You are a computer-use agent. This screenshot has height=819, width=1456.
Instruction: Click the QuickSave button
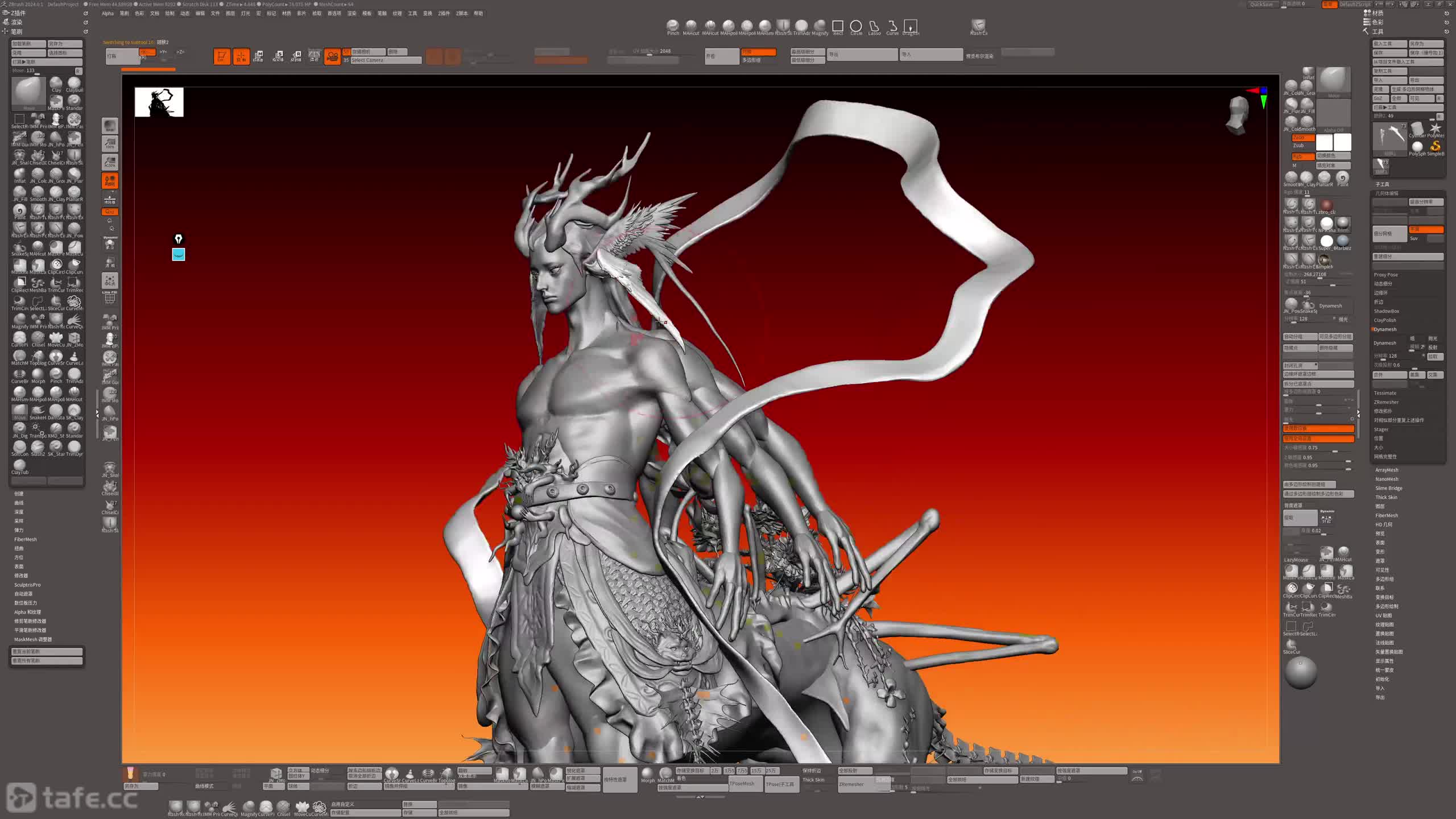tap(1261, 4)
